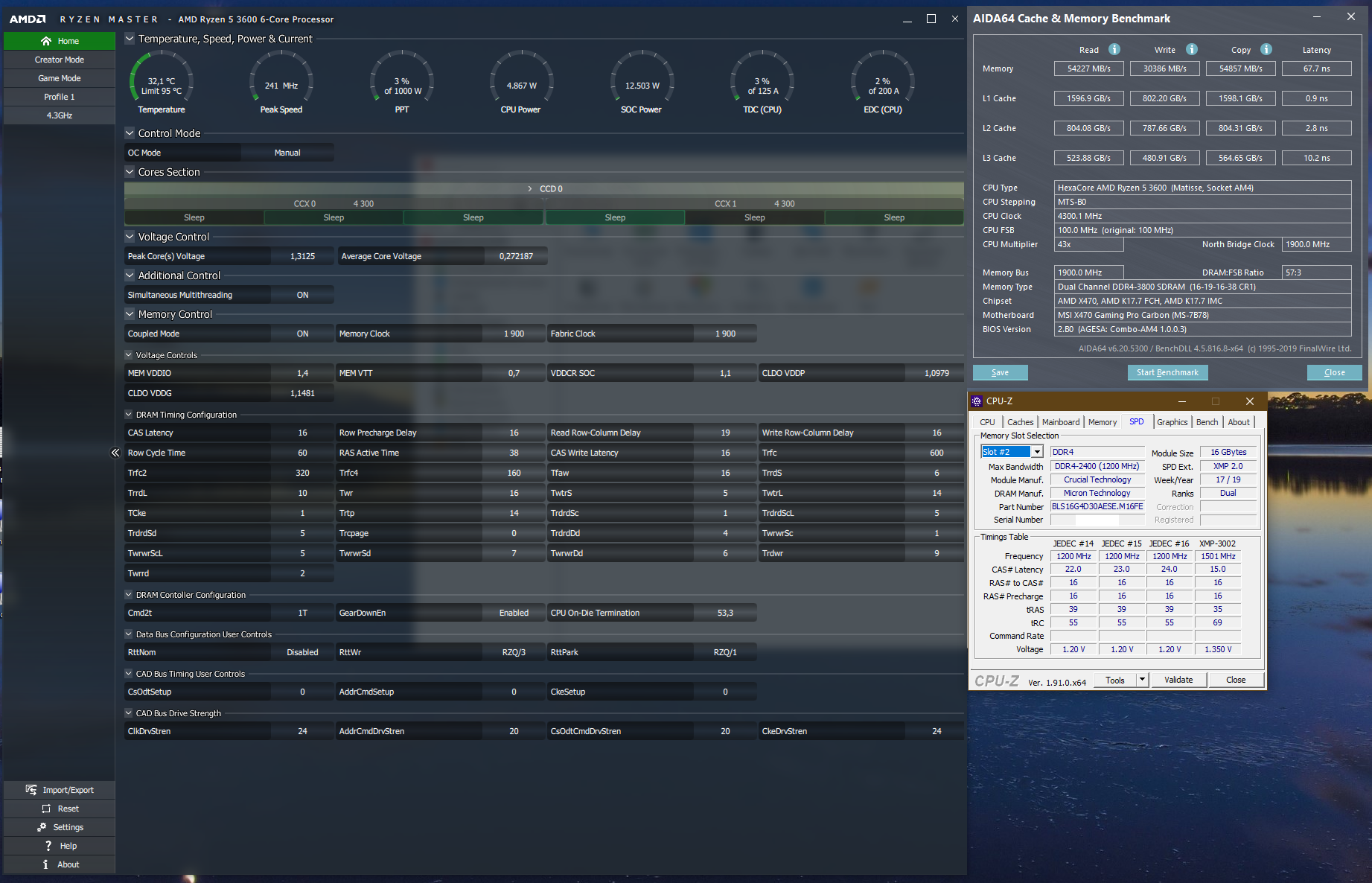This screenshot has width=1372, height=883.
Task: Click OC Mode Manual value
Action: pos(287,153)
